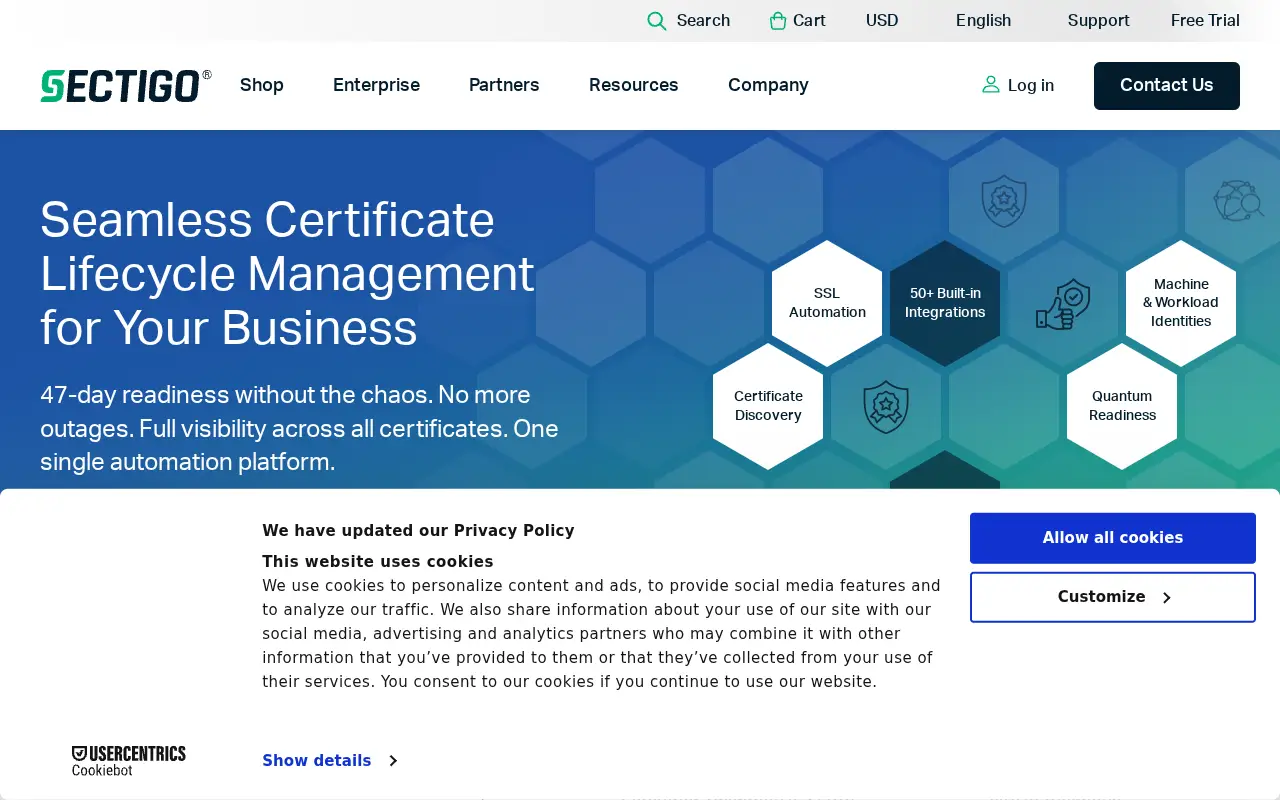Open the Company menu
This screenshot has width=1280, height=800.
point(768,85)
